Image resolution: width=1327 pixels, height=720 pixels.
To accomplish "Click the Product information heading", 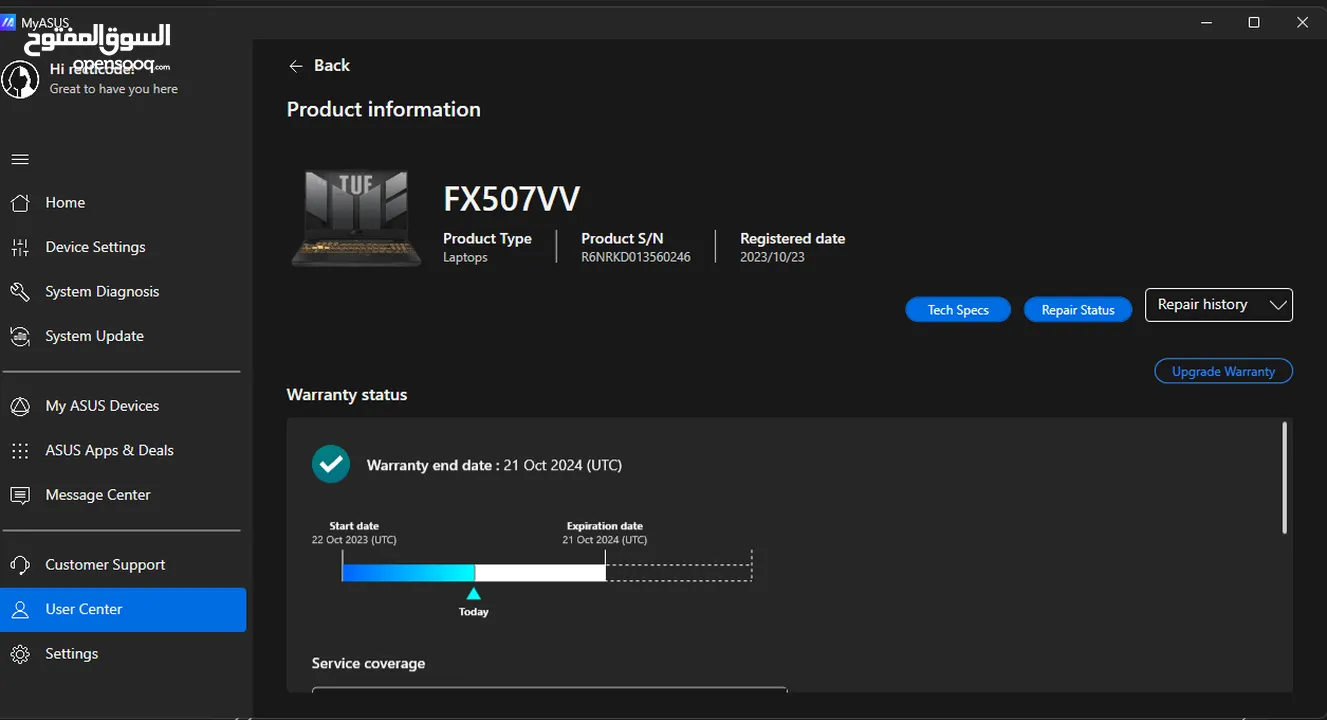I will tap(384, 110).
